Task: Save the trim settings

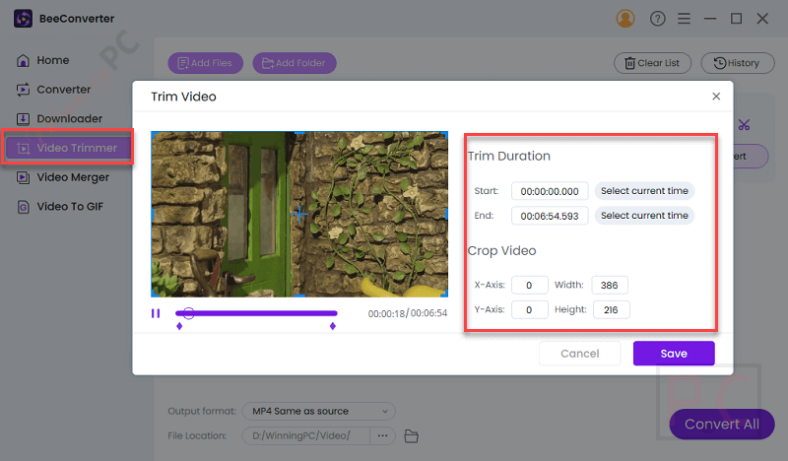Action: (x=674, y=353)
